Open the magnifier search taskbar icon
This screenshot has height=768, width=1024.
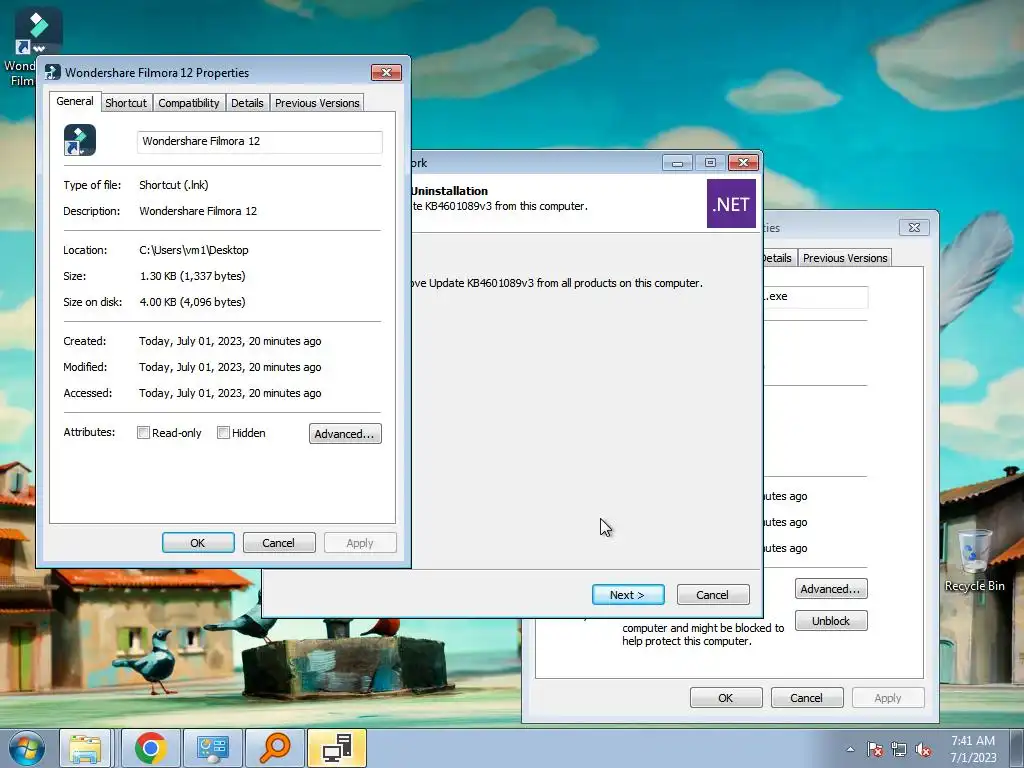pyautogui.click(x=275, y=748)
